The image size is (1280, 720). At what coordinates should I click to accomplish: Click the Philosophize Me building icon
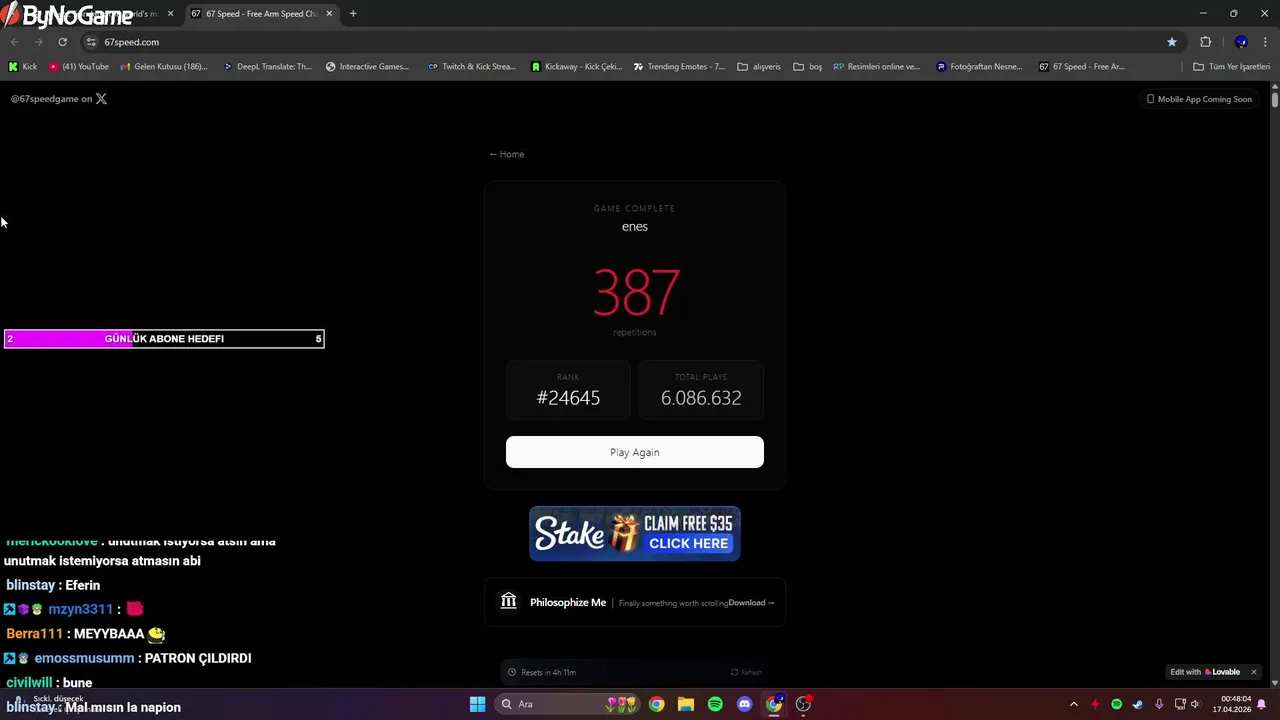point(509,601)
